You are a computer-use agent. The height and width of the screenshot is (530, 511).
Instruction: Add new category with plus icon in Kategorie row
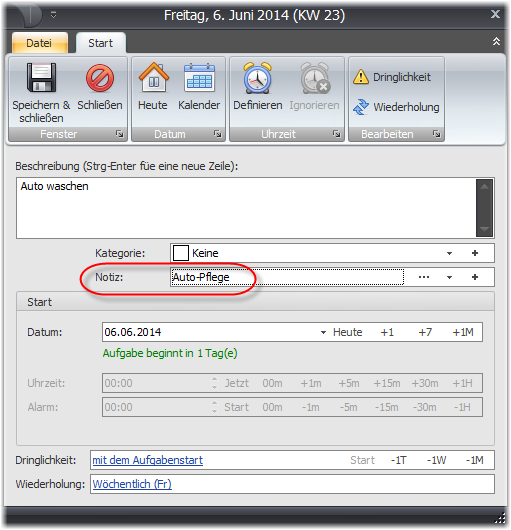(x=475, y=253)
